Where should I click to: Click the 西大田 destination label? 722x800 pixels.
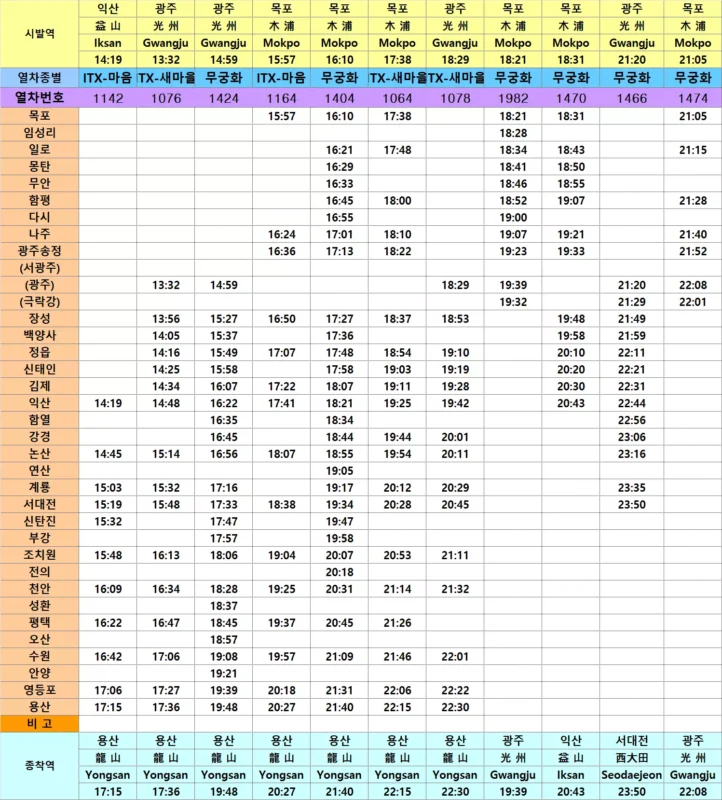click(x=632, y=758)
